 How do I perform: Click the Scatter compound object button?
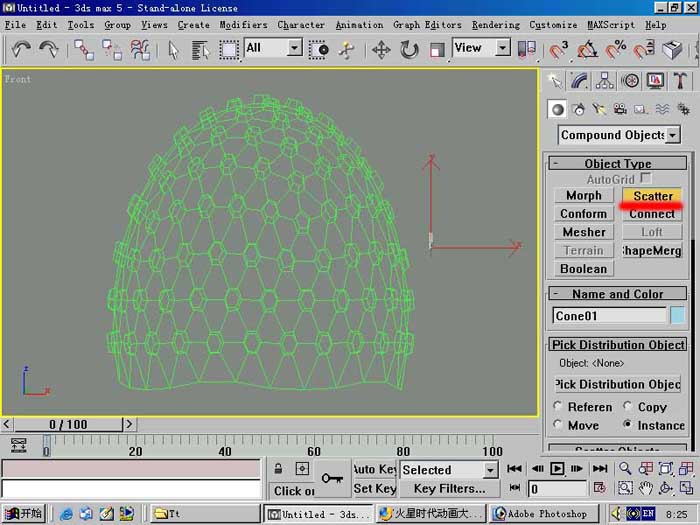(x=652, y=196)
